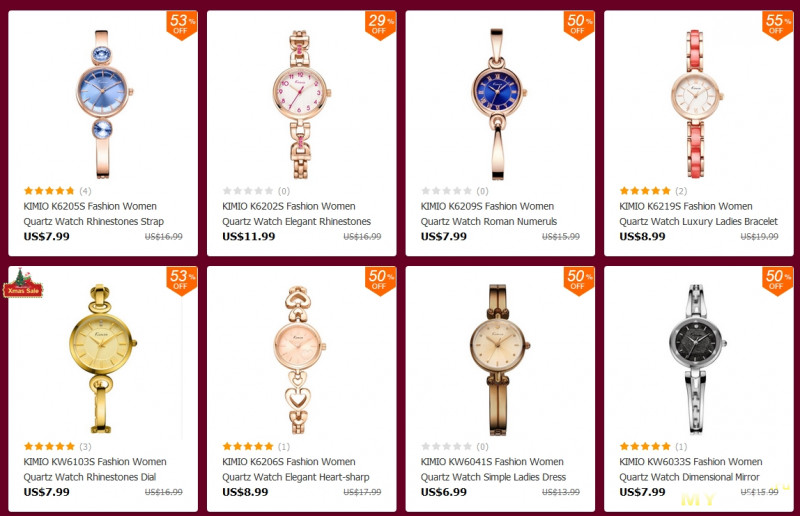Open the gold KIMIO KW6103S watch image
The width and height of the screenshot is (800, 516).
point(102,359)
